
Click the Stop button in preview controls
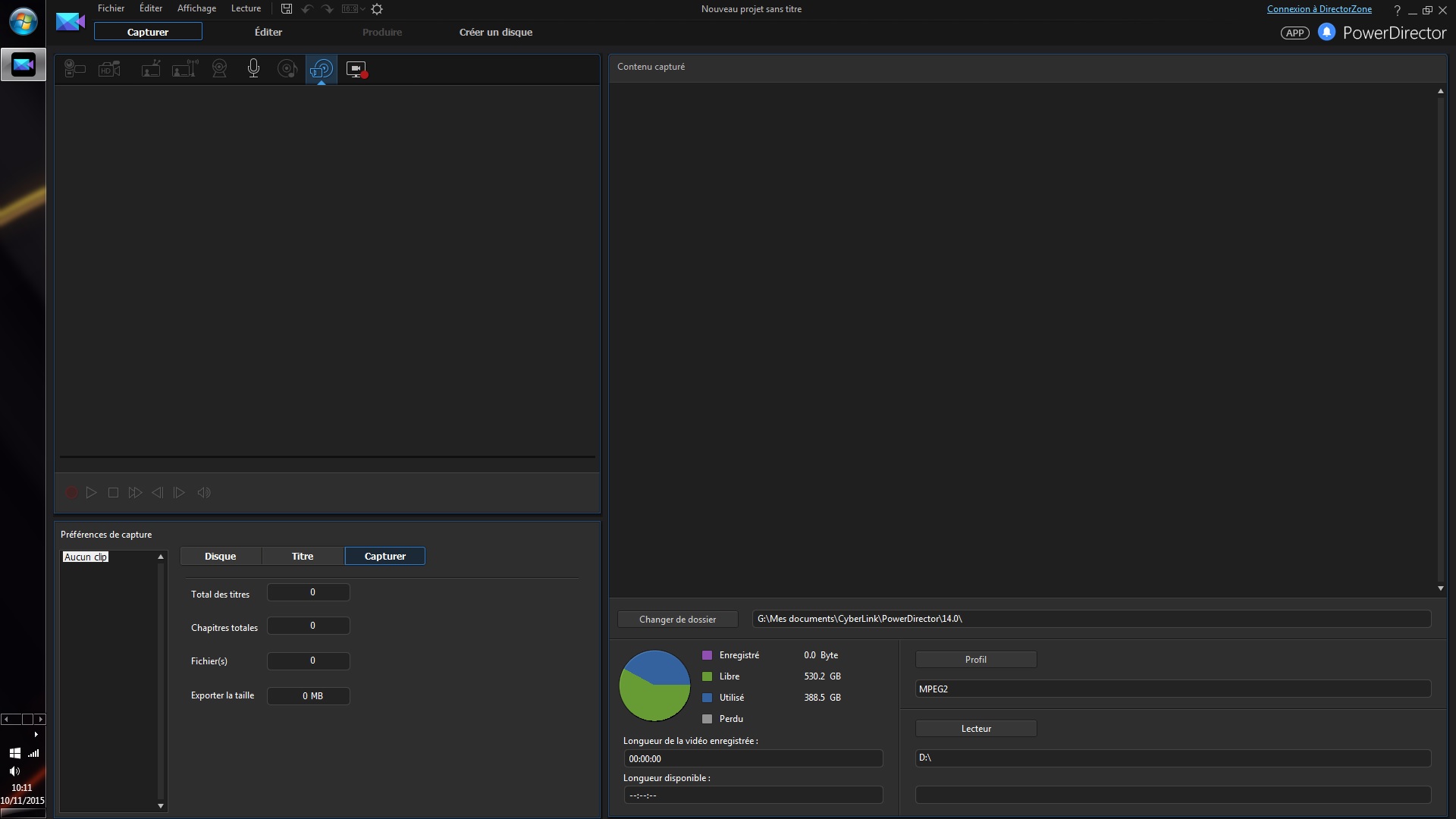click(x=113, y=493)
